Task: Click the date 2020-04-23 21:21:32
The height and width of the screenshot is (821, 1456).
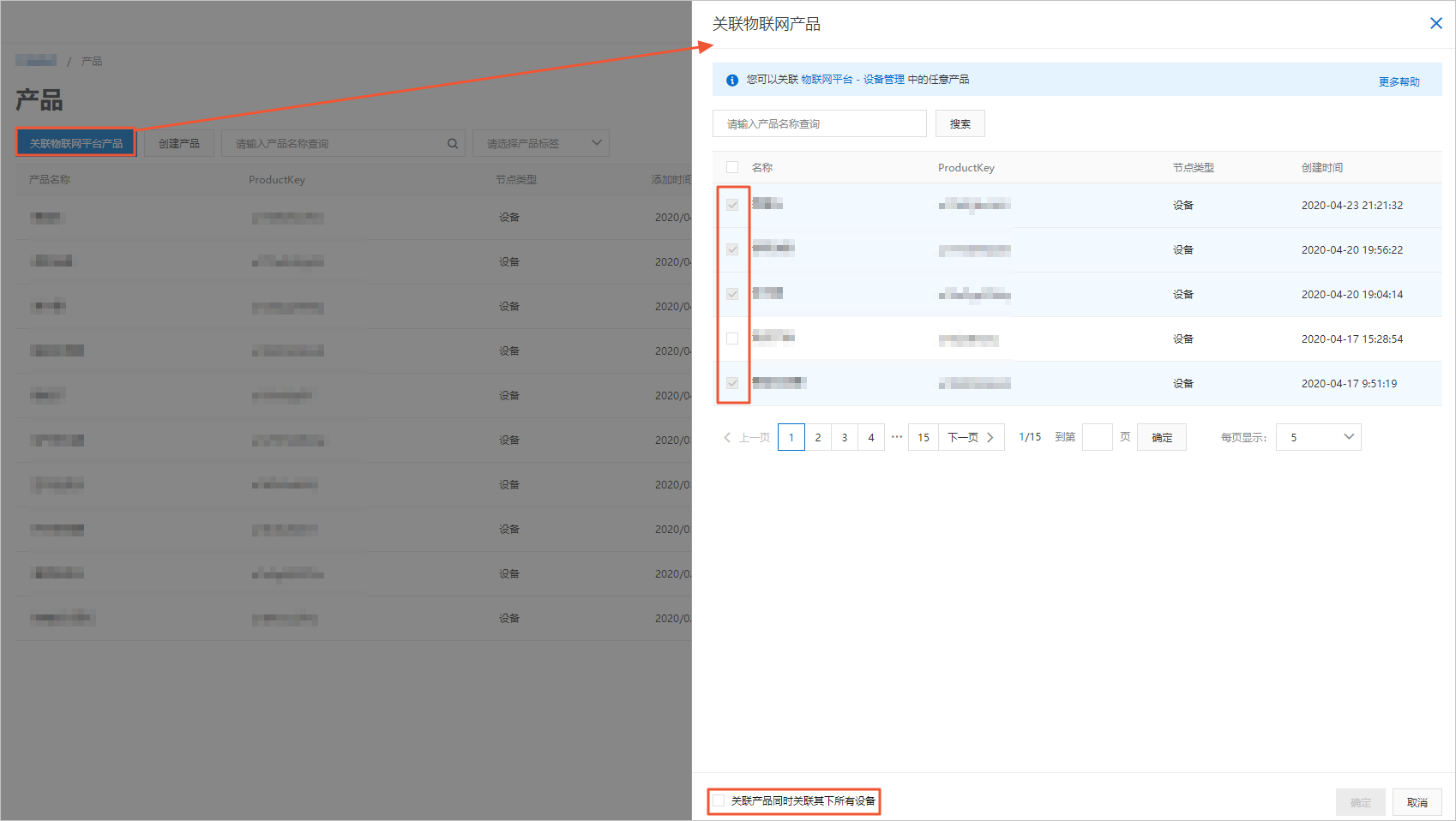Action: tap(1352, 205)
